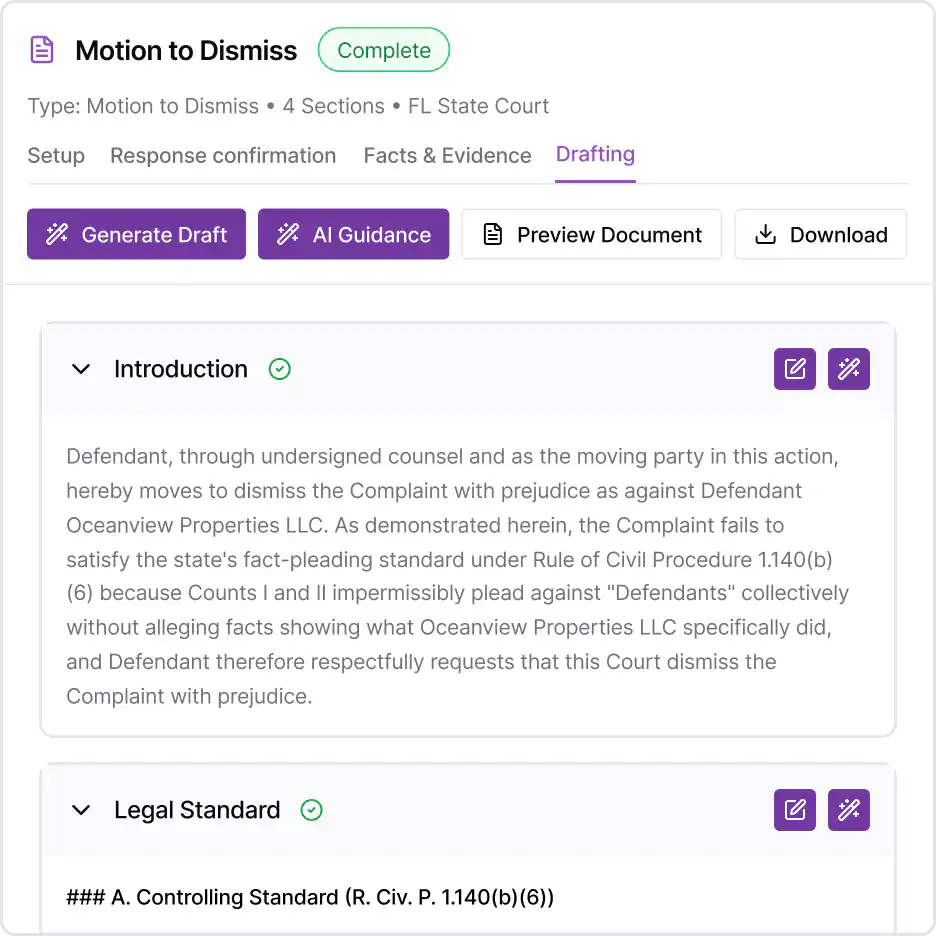Download the motion document
Image resolution: width=936 pixels, height=936 pixels.
pos(820,235)
